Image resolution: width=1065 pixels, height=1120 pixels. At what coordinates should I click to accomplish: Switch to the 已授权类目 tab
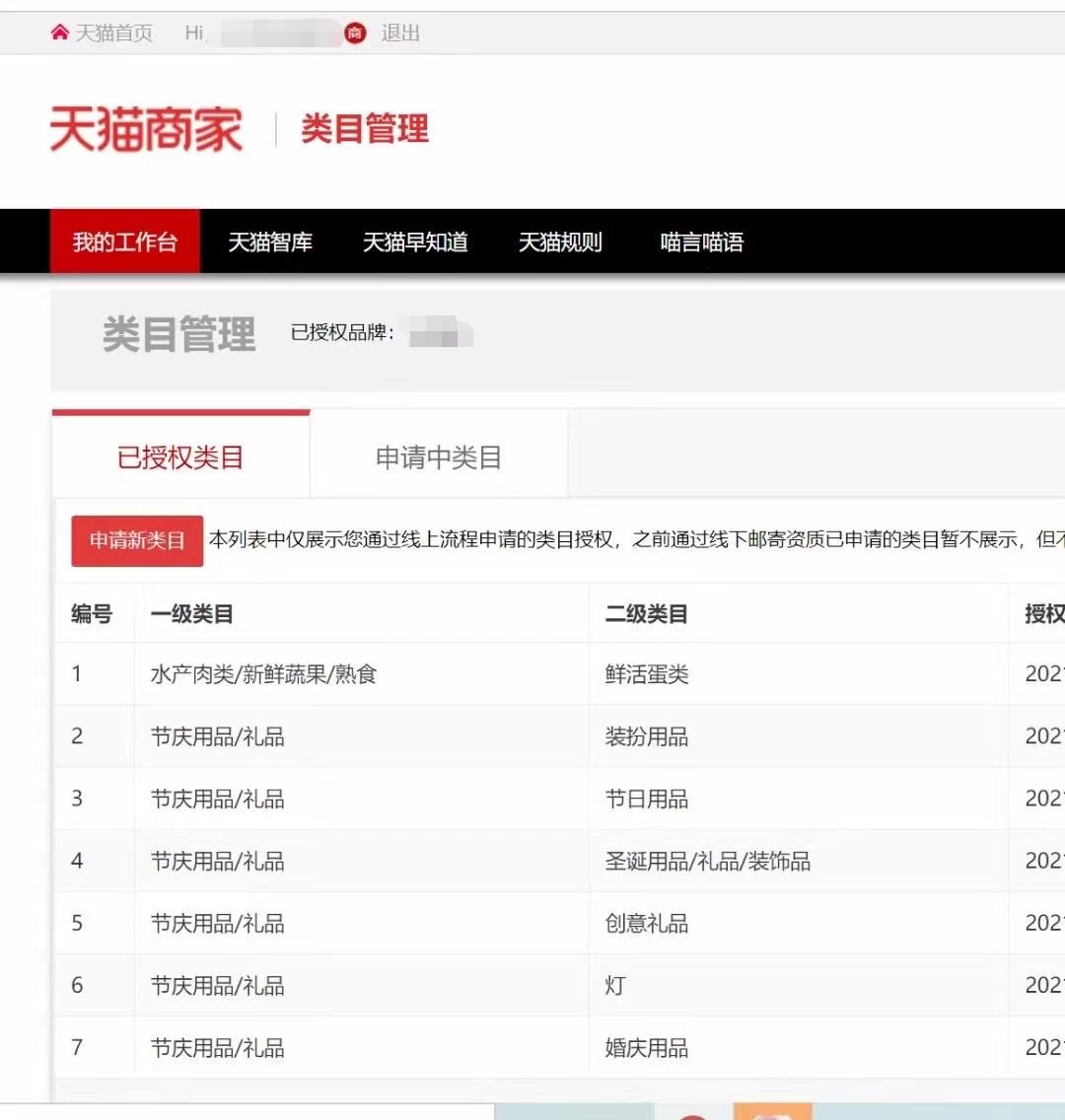[x=180, y=456]
